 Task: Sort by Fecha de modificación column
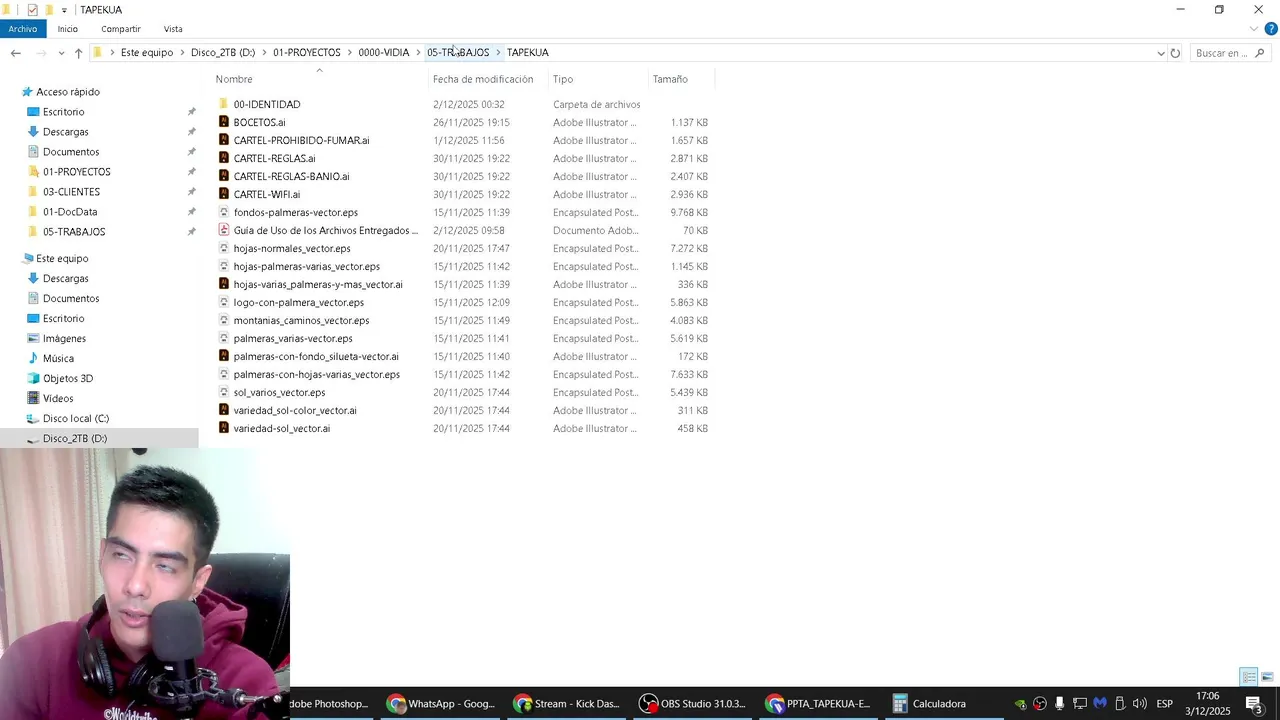[483, 79]
